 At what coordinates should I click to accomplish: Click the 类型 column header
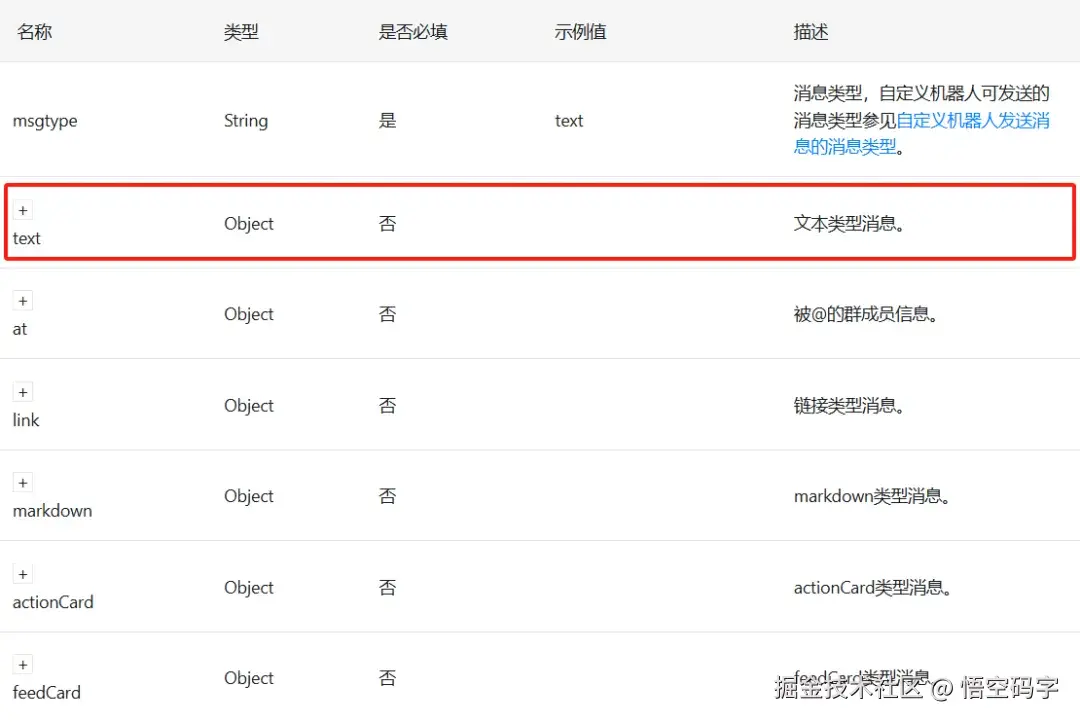click(x=241, y=32)
